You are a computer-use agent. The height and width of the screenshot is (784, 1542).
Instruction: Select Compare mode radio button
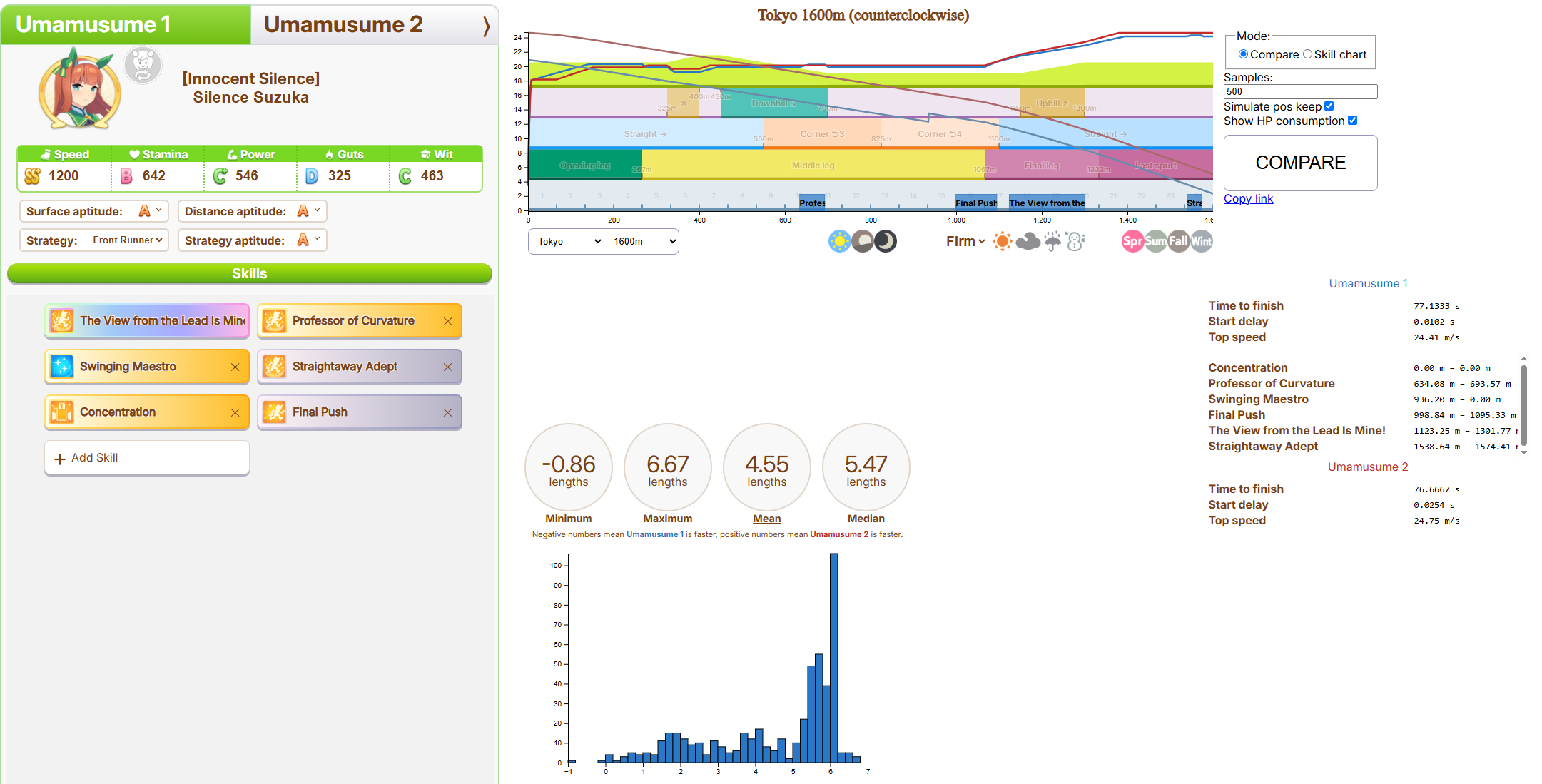1243,54
